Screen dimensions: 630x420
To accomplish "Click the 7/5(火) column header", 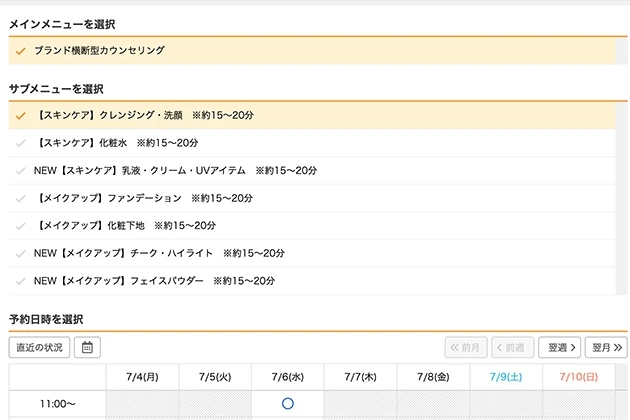I will (215, 377).
